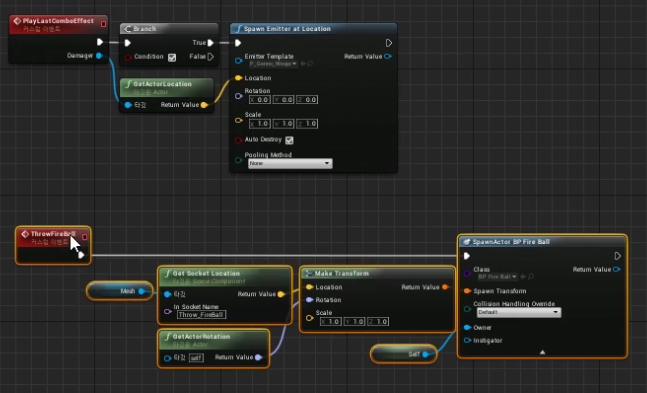
Task: Click the SpawnActor Instigator input pin
Action: (x=467, y=340)
